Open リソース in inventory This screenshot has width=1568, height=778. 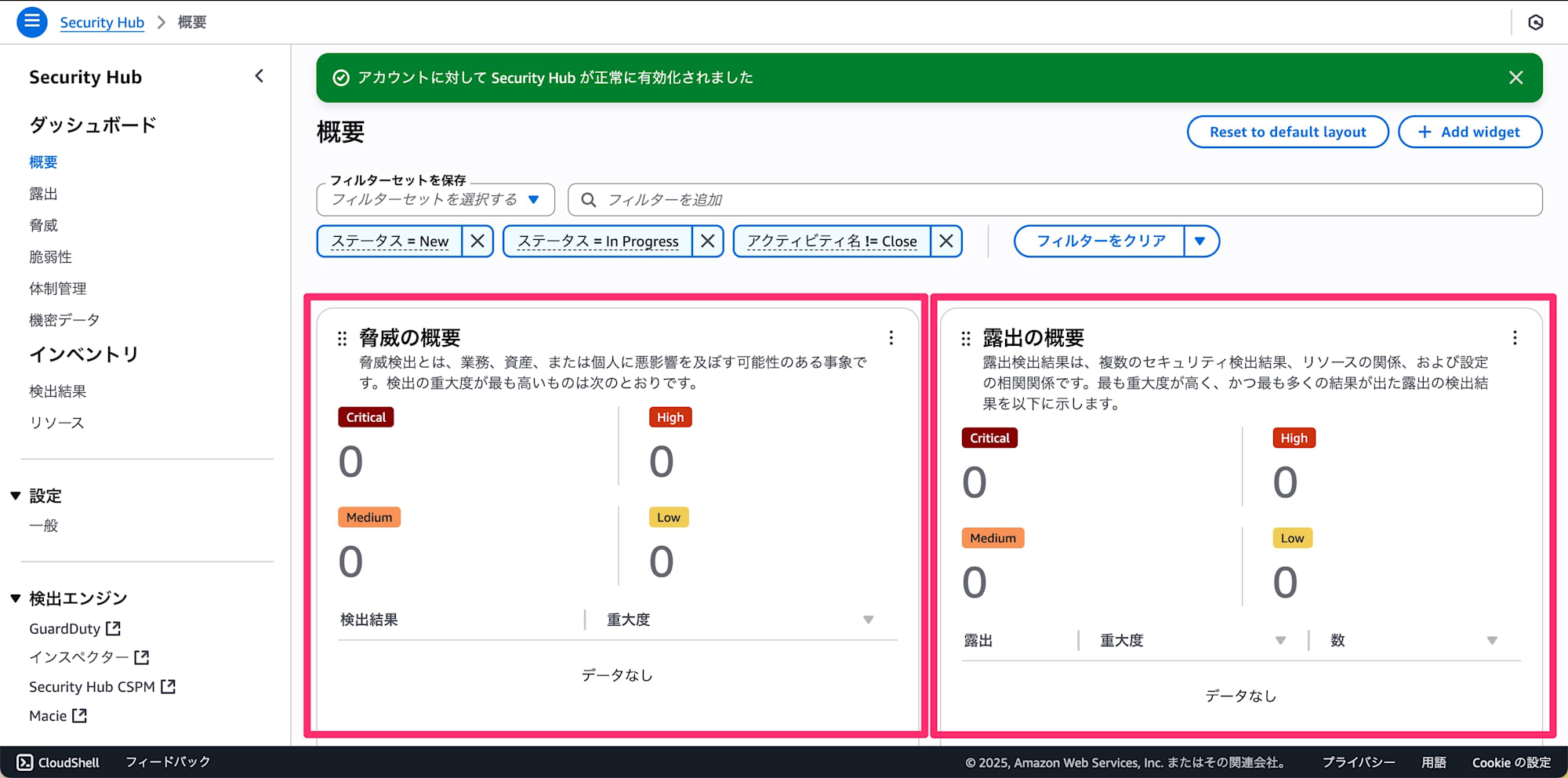pos(56,423)
